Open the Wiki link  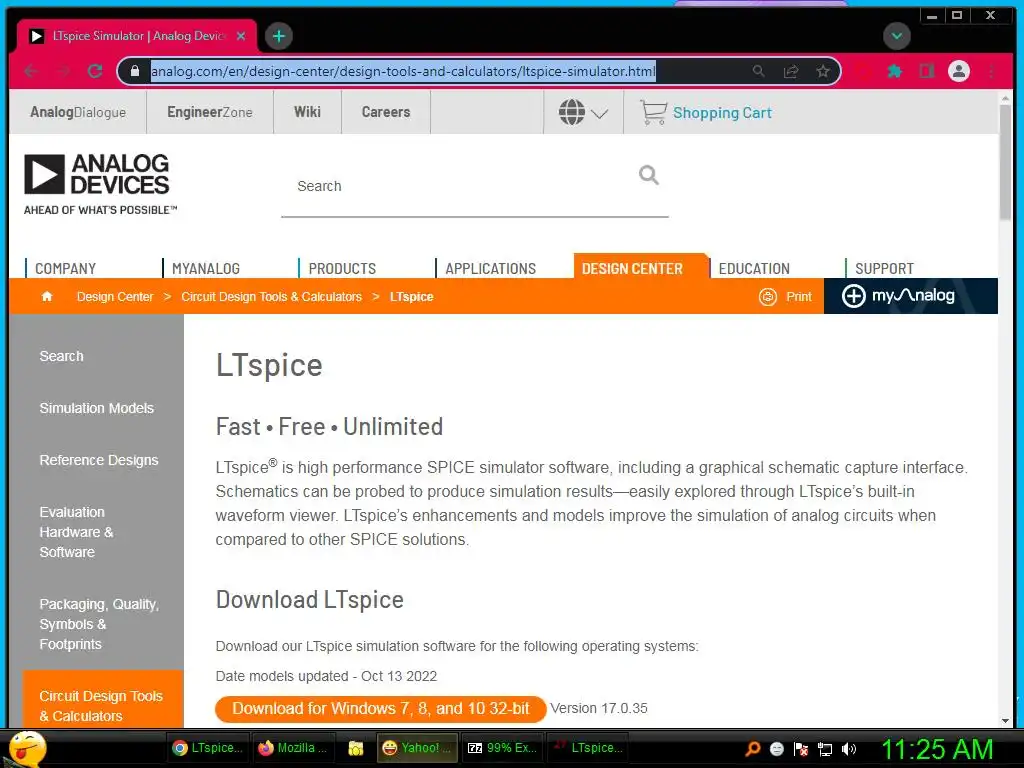(307, 112)
